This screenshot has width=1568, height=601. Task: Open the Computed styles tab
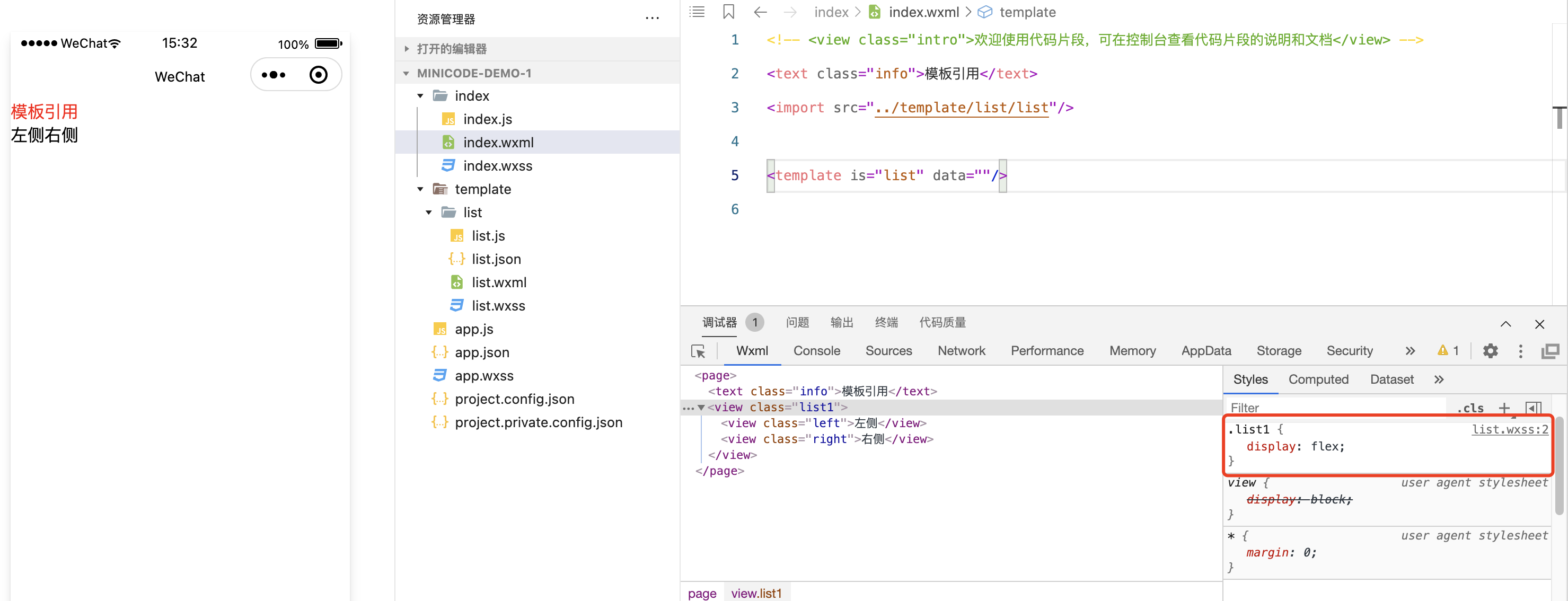click(x=1318, y=379)
